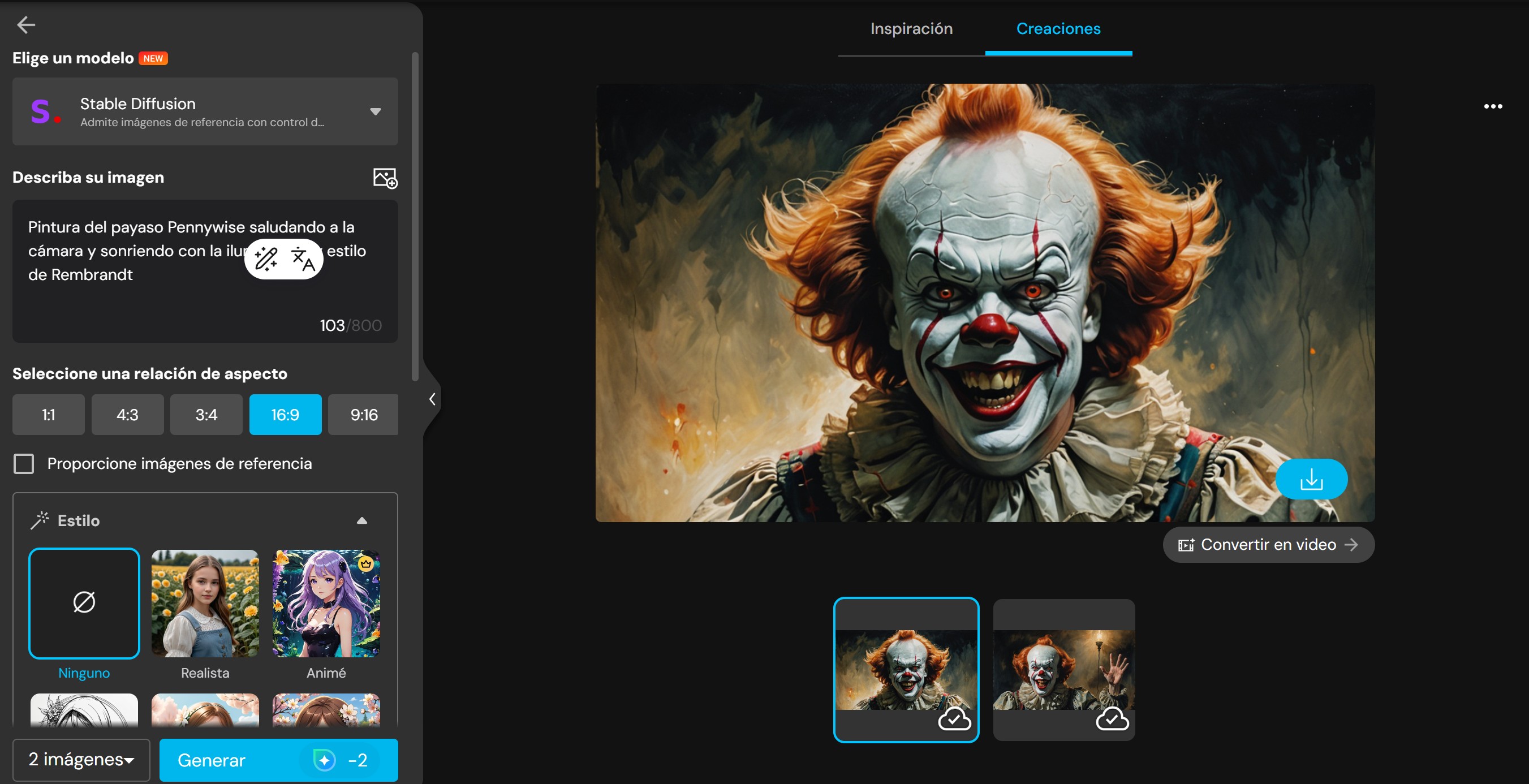Click the translate prompt icon
Viewport: 1529px width, 784px height.
(x=303, y=259)
